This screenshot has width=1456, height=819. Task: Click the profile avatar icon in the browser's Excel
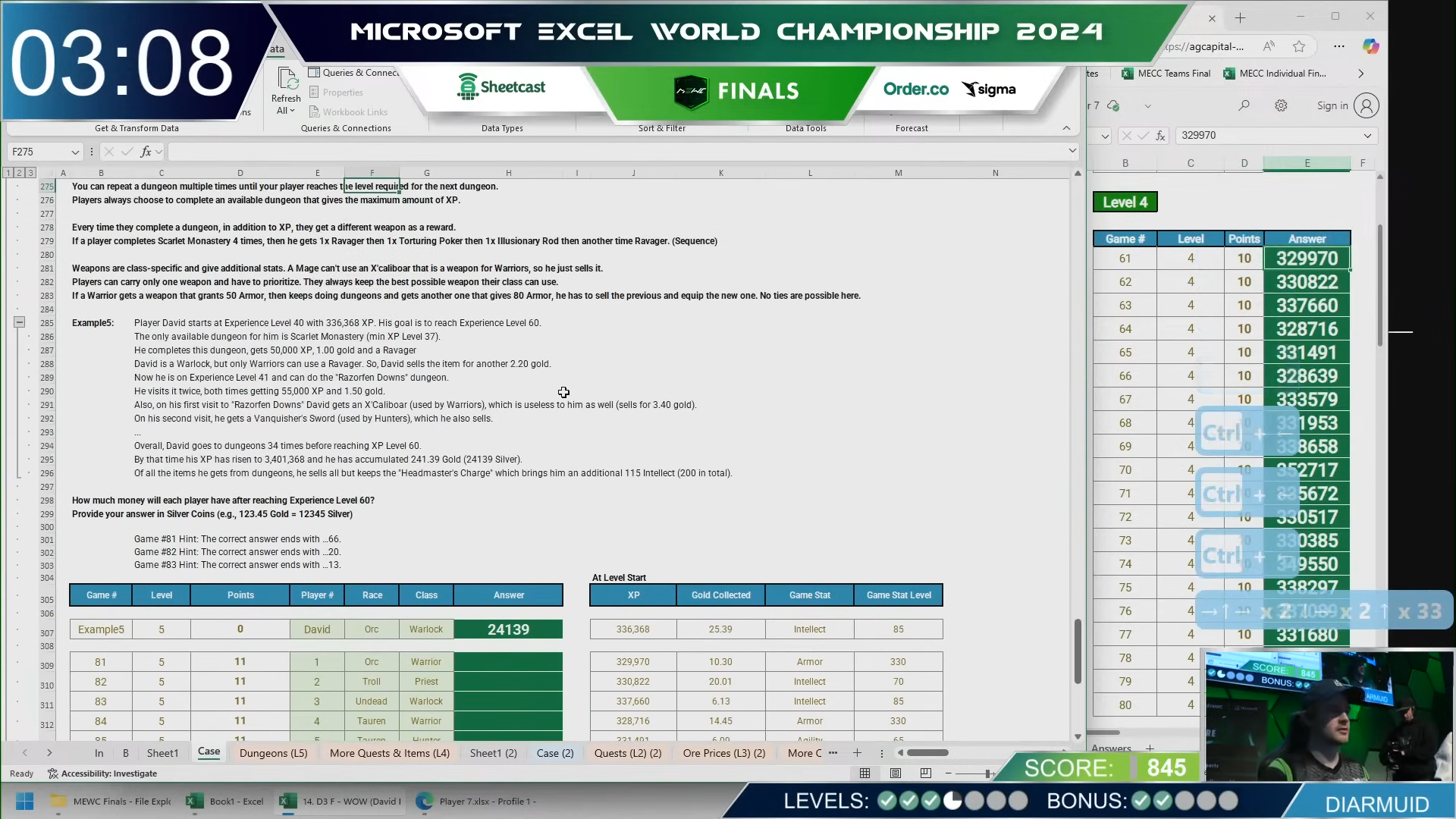click(x=1367, y=105)
